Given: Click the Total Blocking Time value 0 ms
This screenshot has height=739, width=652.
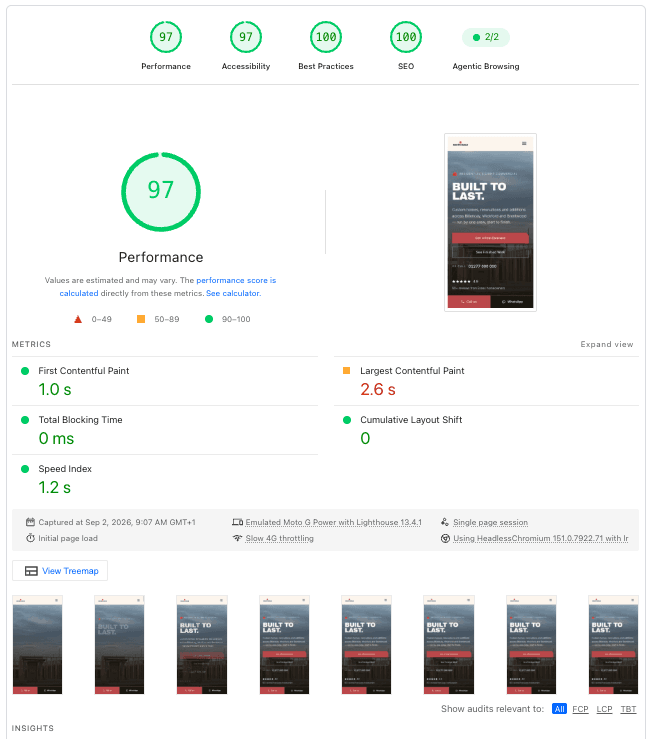Looking at the screenshot, I should [x=56, y=438].
